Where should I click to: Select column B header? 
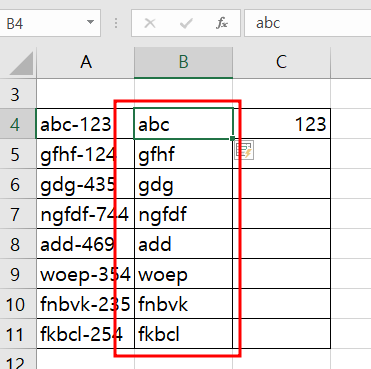pos(183,62)
